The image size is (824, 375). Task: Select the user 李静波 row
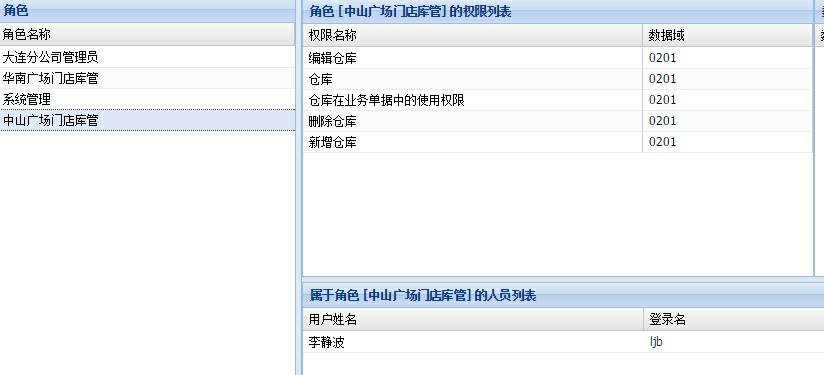click(x=563, y=342)
